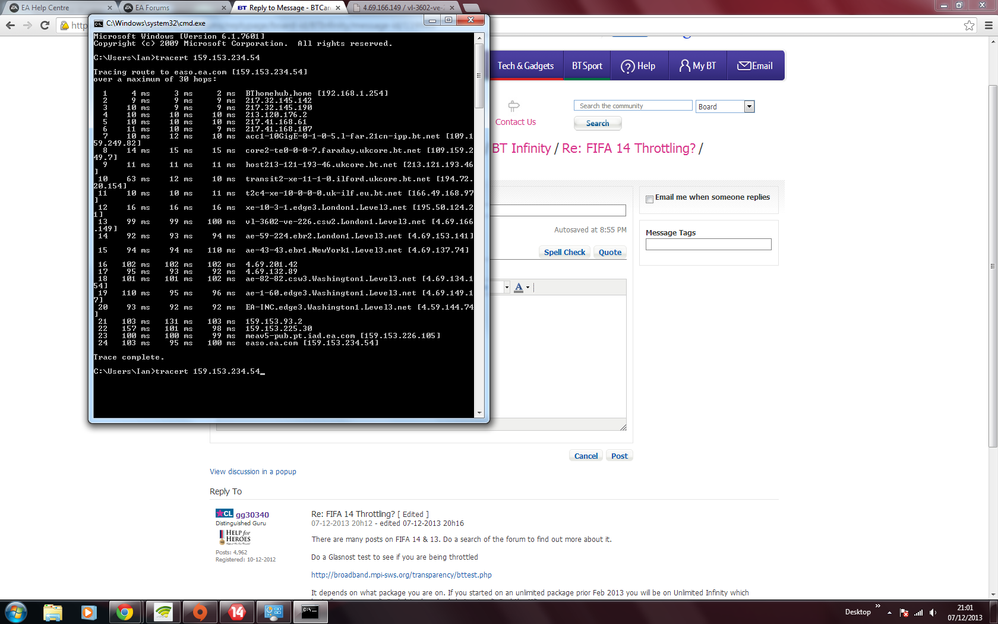Open Action Center flag in system tray
Image resolution: width=998 pixels, height=624 pixels.
[903, 613]
